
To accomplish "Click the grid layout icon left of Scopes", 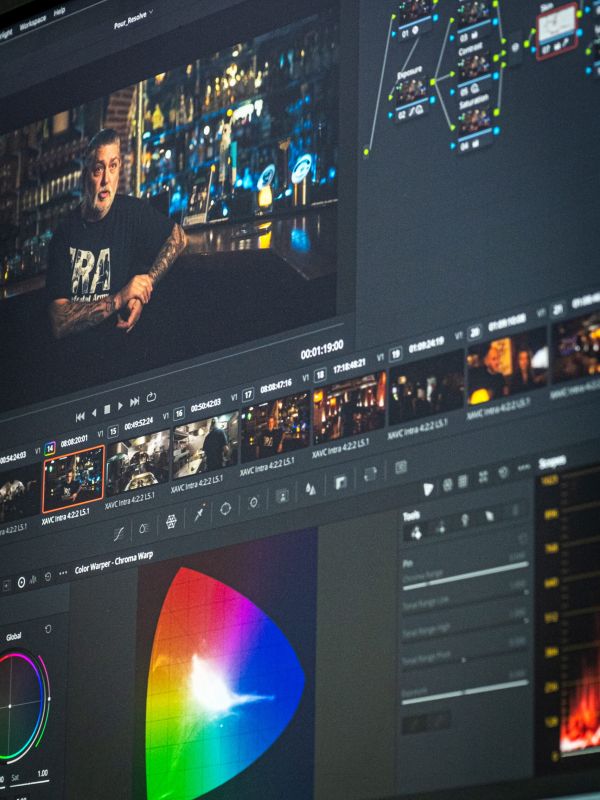I will (x=463, y=481).
